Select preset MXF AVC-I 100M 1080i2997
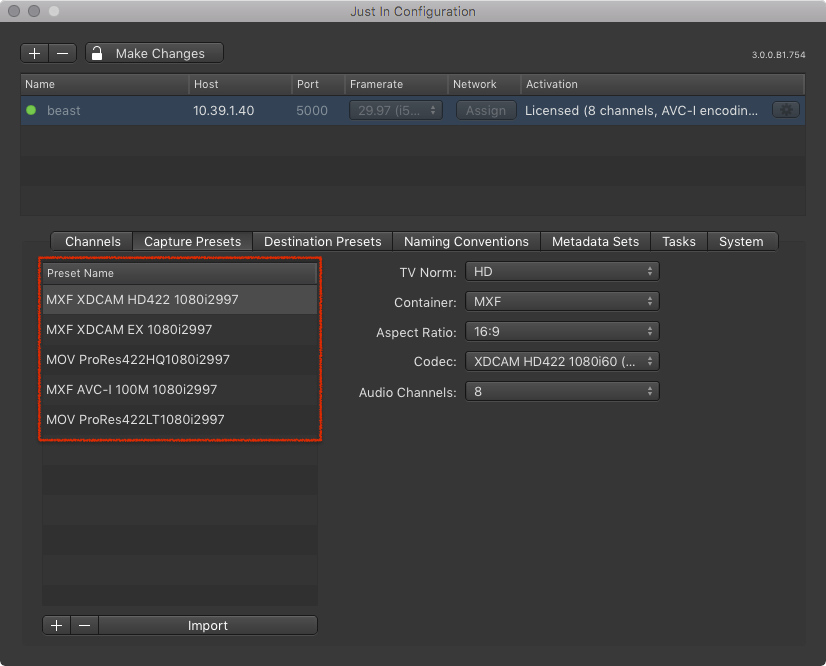This screenshot has height=666, width=826. [180, 389]
